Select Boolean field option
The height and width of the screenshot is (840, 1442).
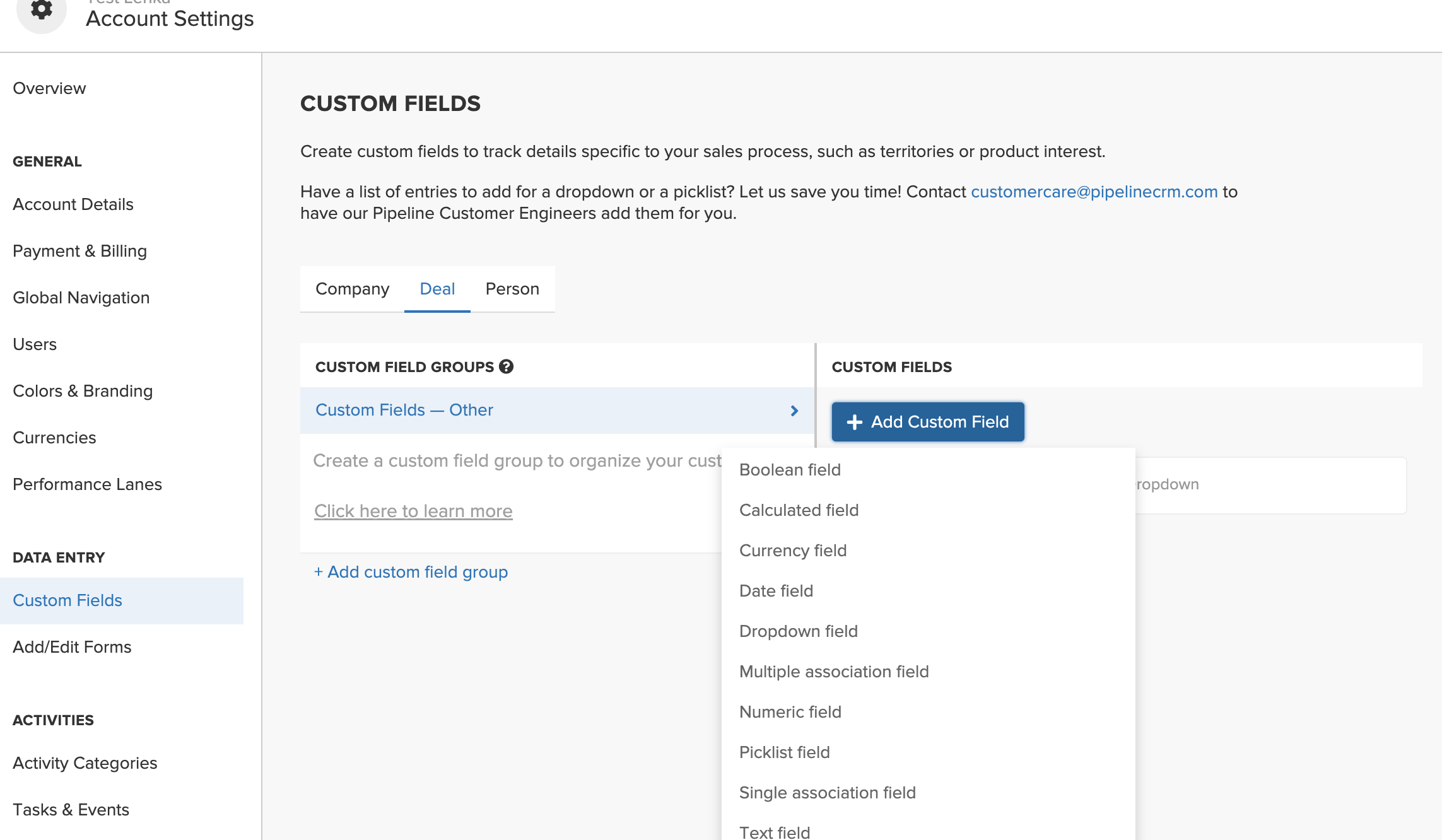pos(790,469)
